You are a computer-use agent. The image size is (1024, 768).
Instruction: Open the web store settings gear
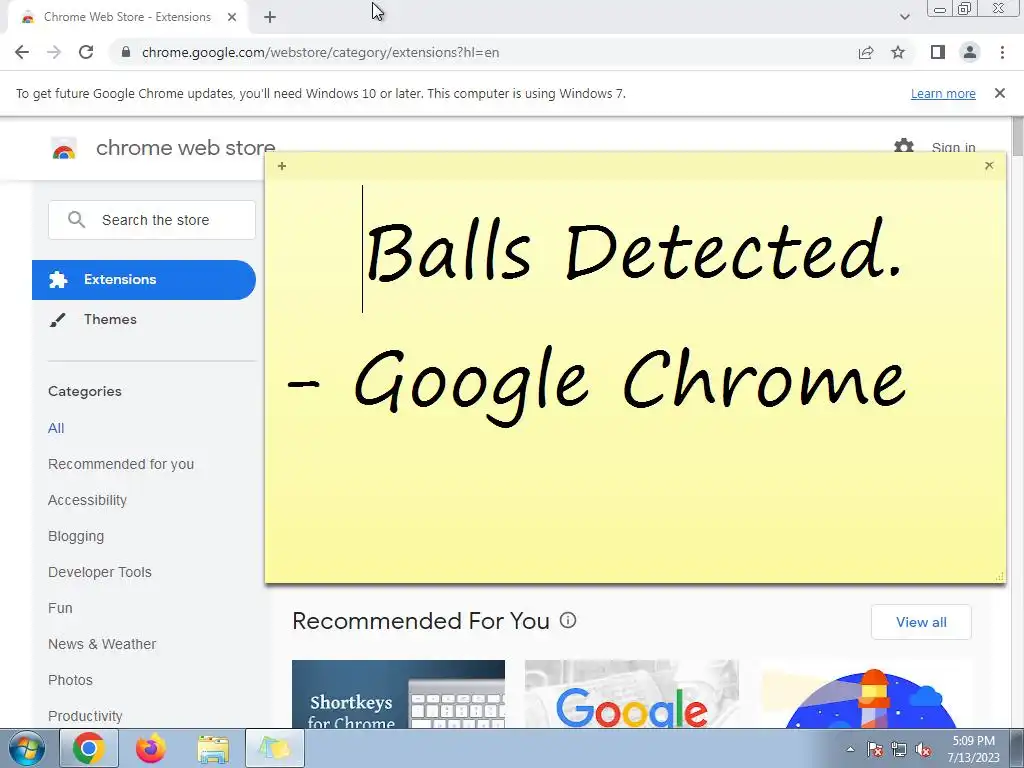click(904, 146)
